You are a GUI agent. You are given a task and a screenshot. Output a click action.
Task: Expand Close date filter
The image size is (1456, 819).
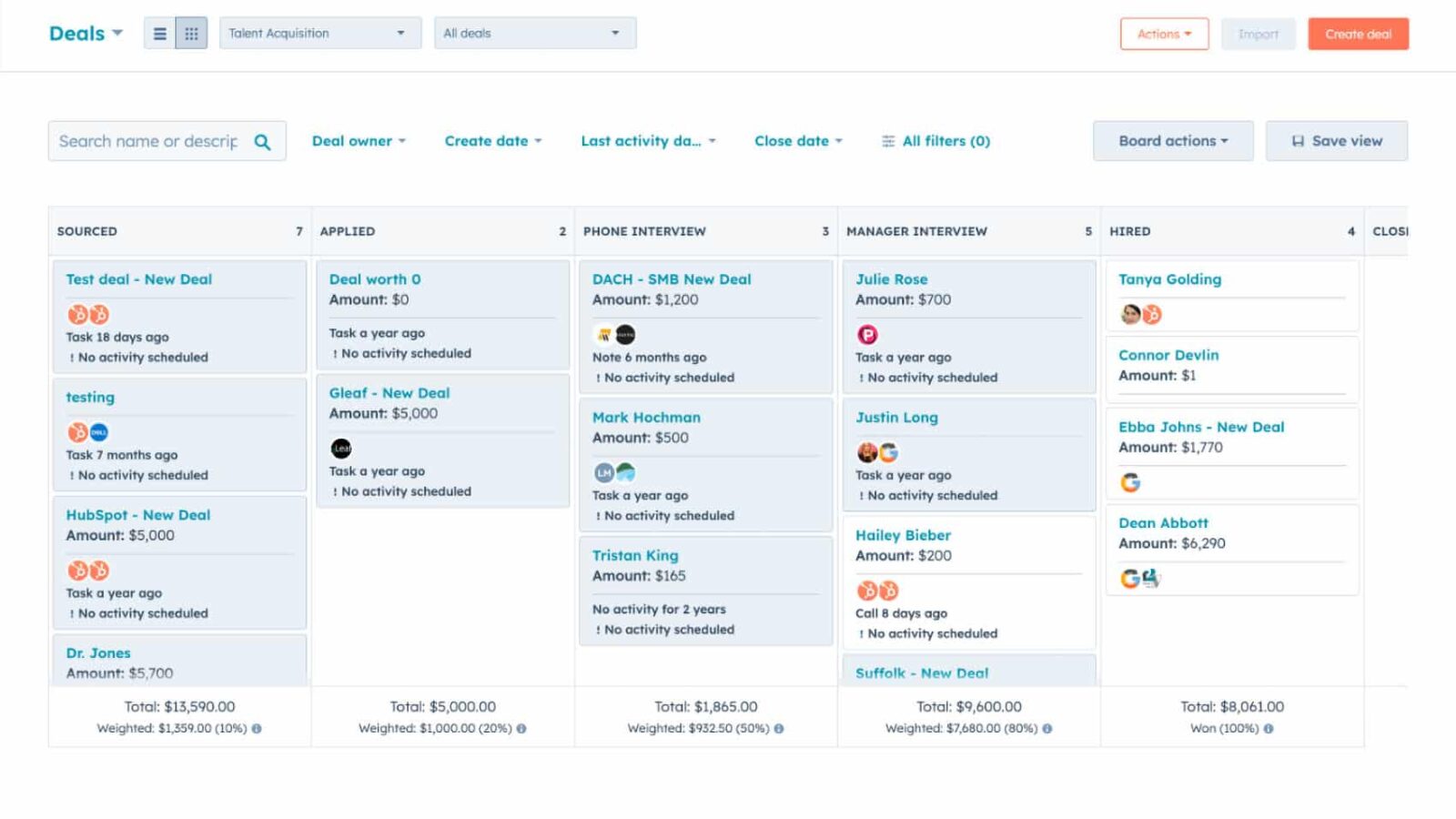(798, 141)
